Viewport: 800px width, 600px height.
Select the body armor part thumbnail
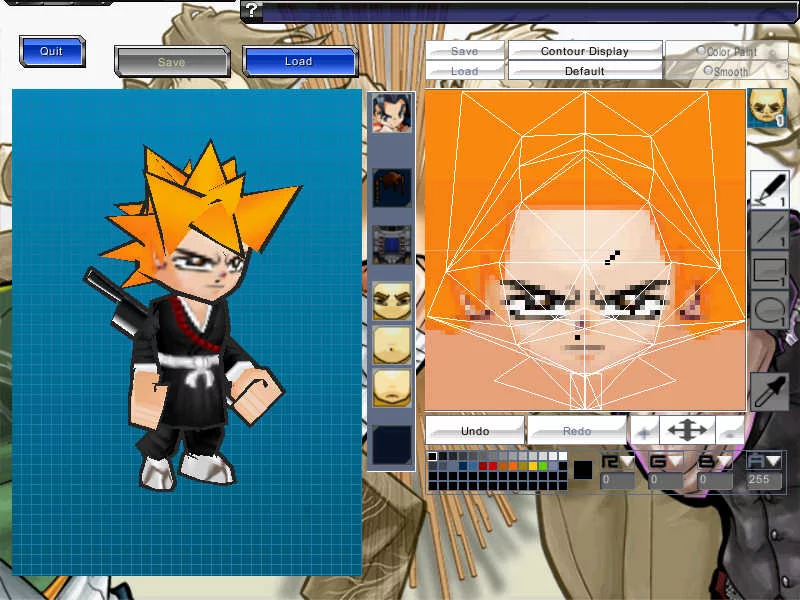coord(391,245)
